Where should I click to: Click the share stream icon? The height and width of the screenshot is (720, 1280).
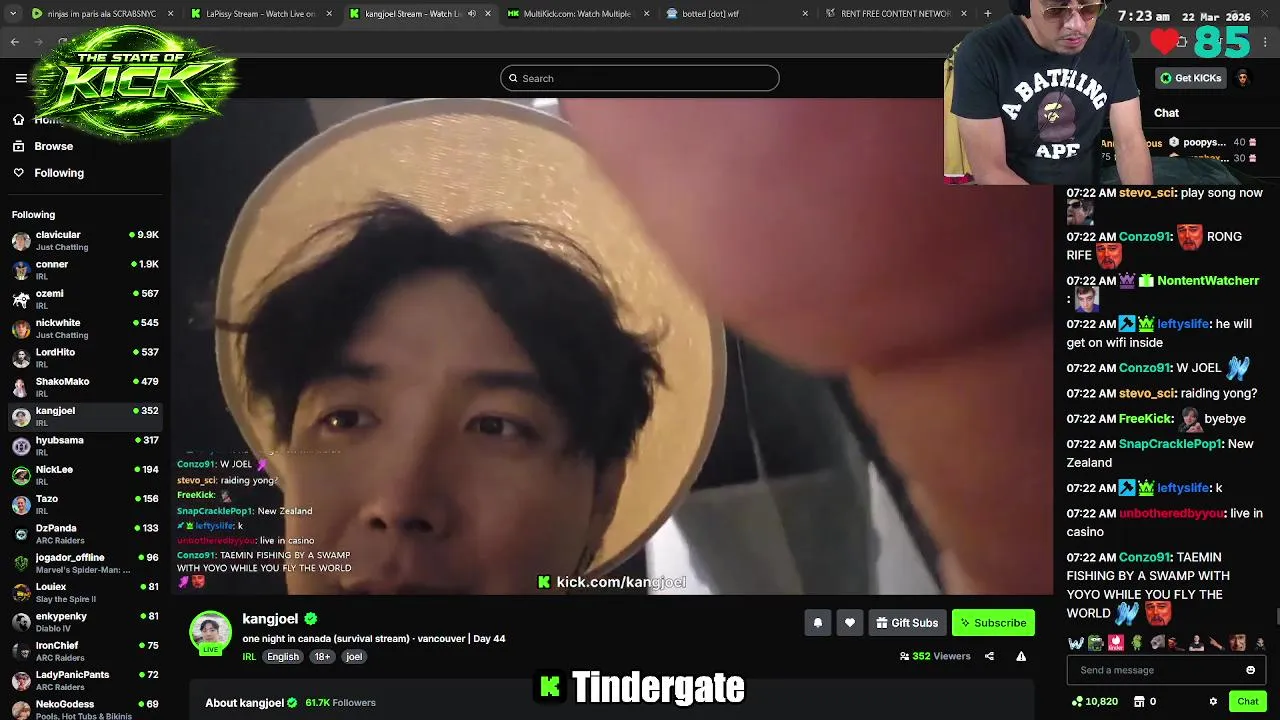(989, 656)
